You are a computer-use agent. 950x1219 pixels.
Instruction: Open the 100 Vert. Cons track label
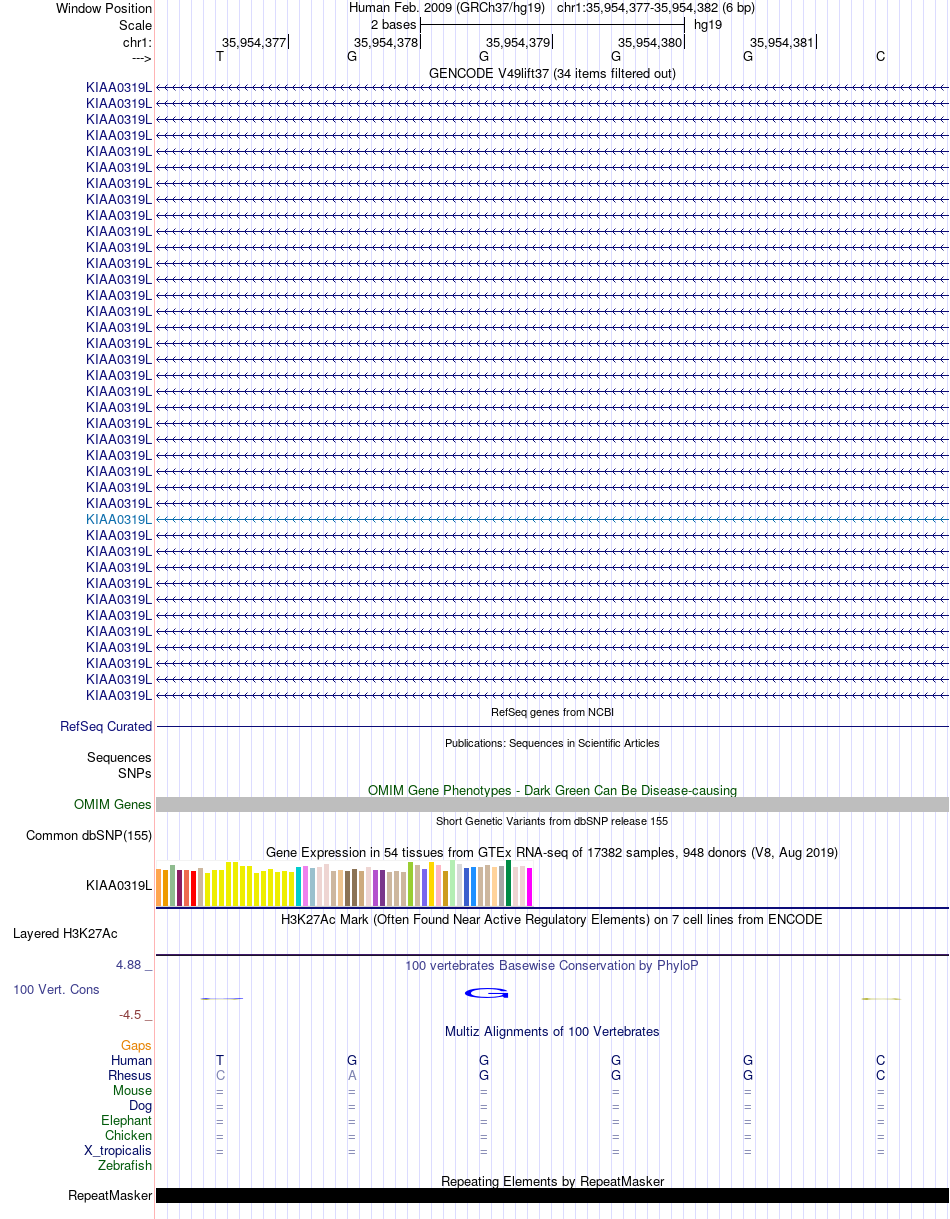56,990
